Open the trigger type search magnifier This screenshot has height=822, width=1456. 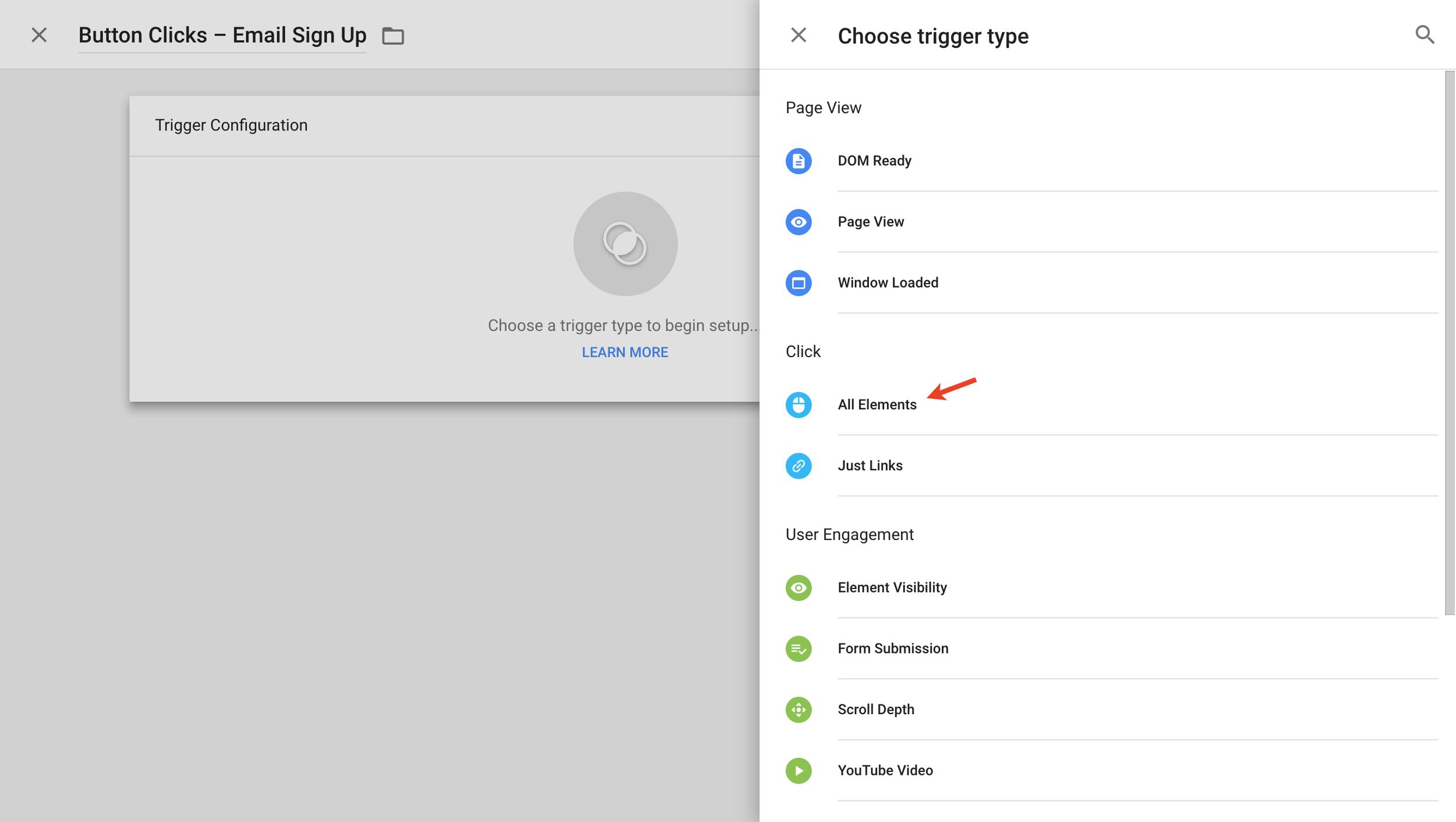coord(1425,35)
